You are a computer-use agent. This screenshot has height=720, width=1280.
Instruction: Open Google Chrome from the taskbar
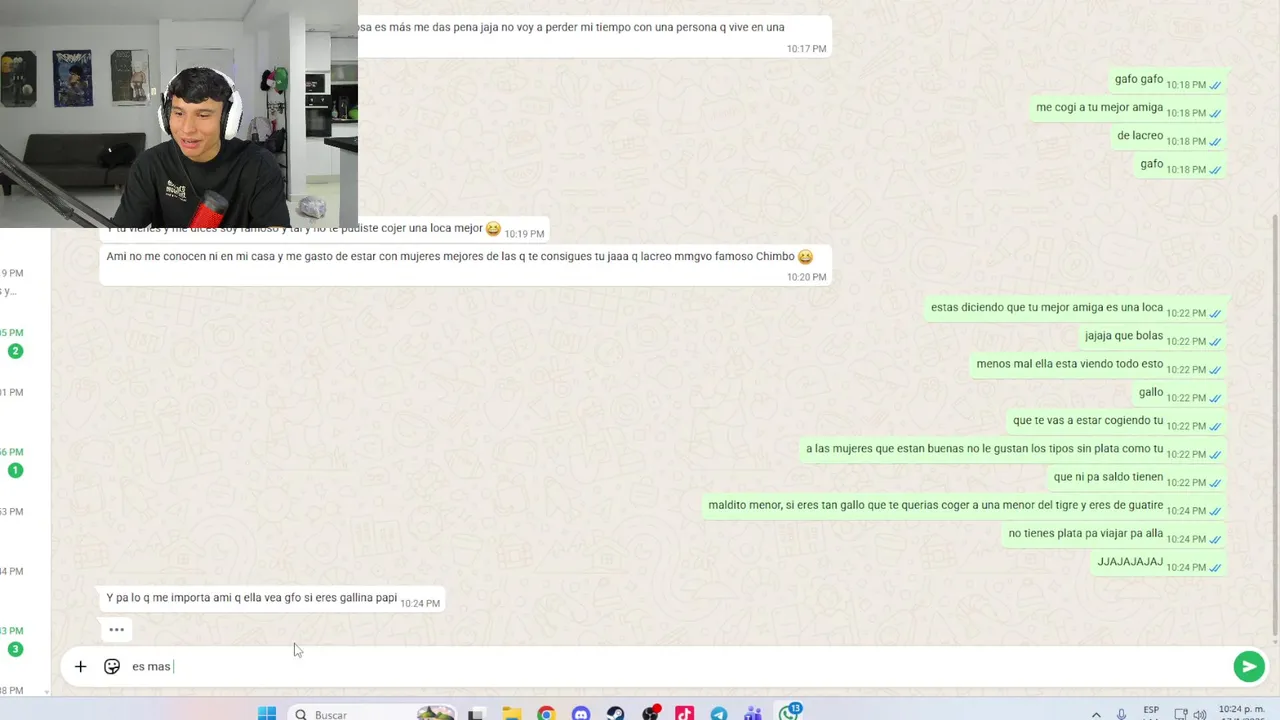[546, 714]
